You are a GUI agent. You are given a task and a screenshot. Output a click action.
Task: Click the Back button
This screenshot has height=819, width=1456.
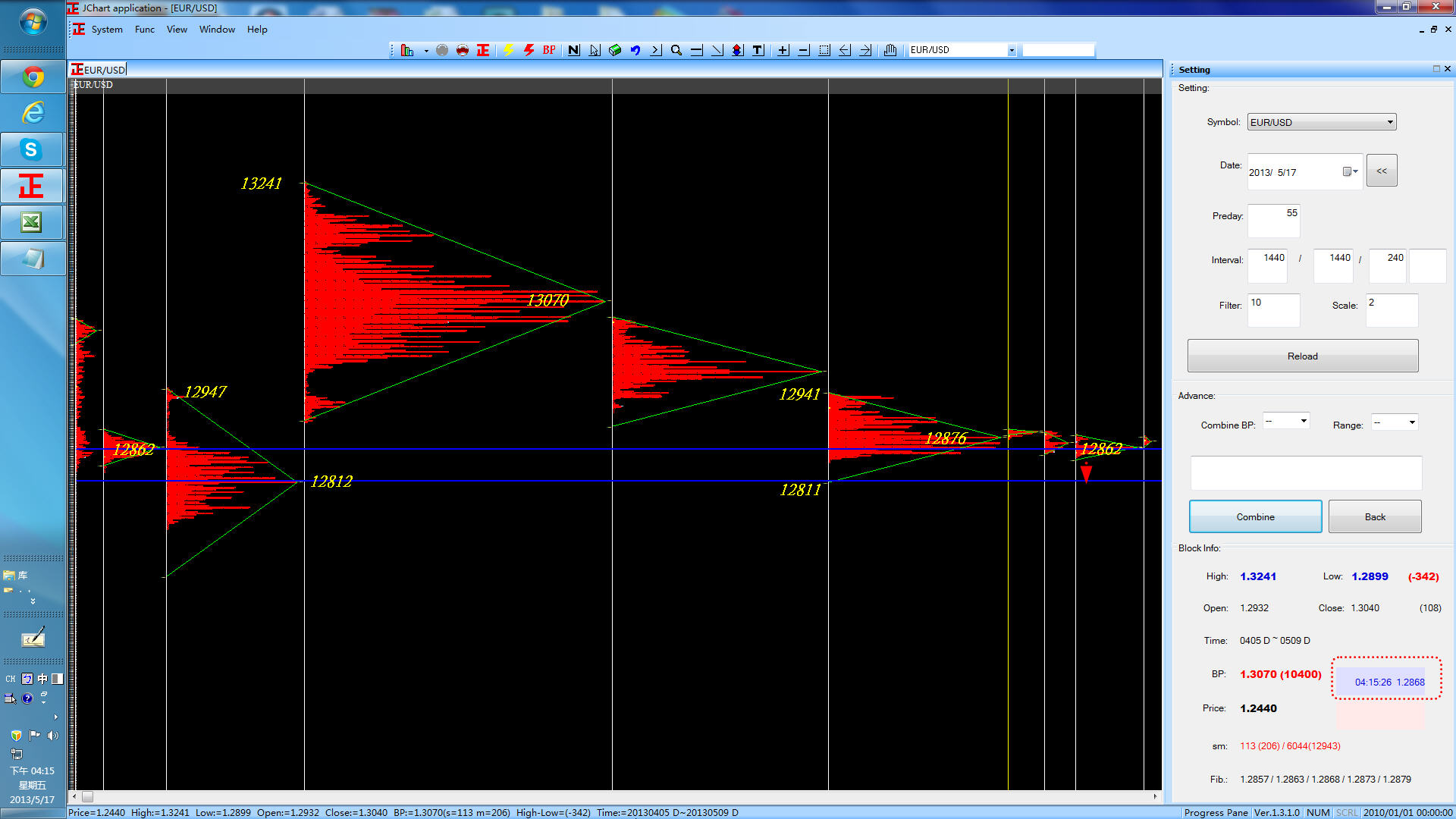[1375, 516]
